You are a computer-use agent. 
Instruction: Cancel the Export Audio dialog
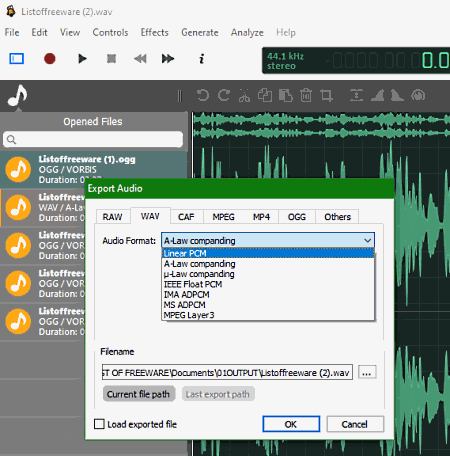(355, 424)
